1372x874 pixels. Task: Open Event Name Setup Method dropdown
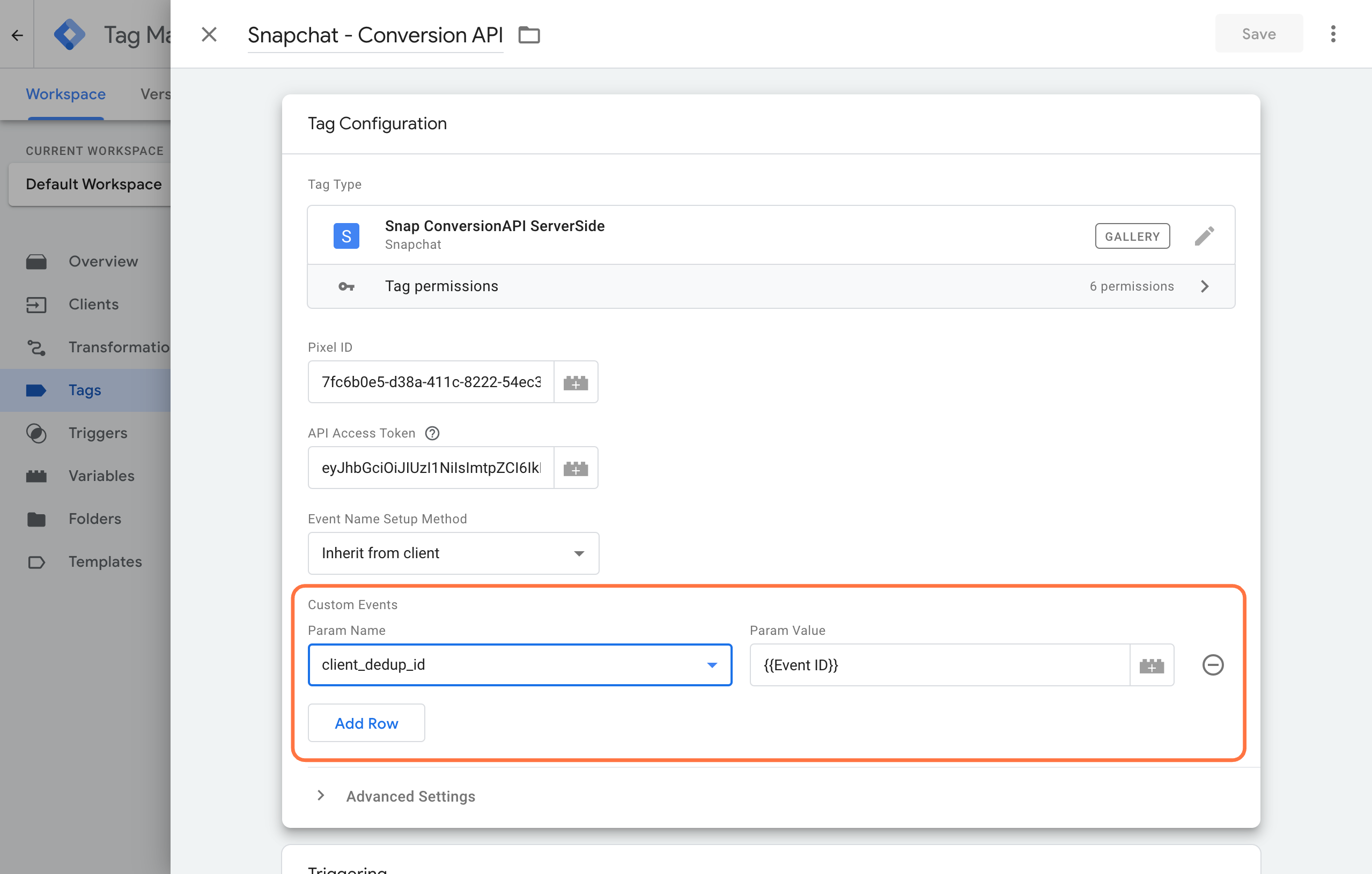[453, 553]
